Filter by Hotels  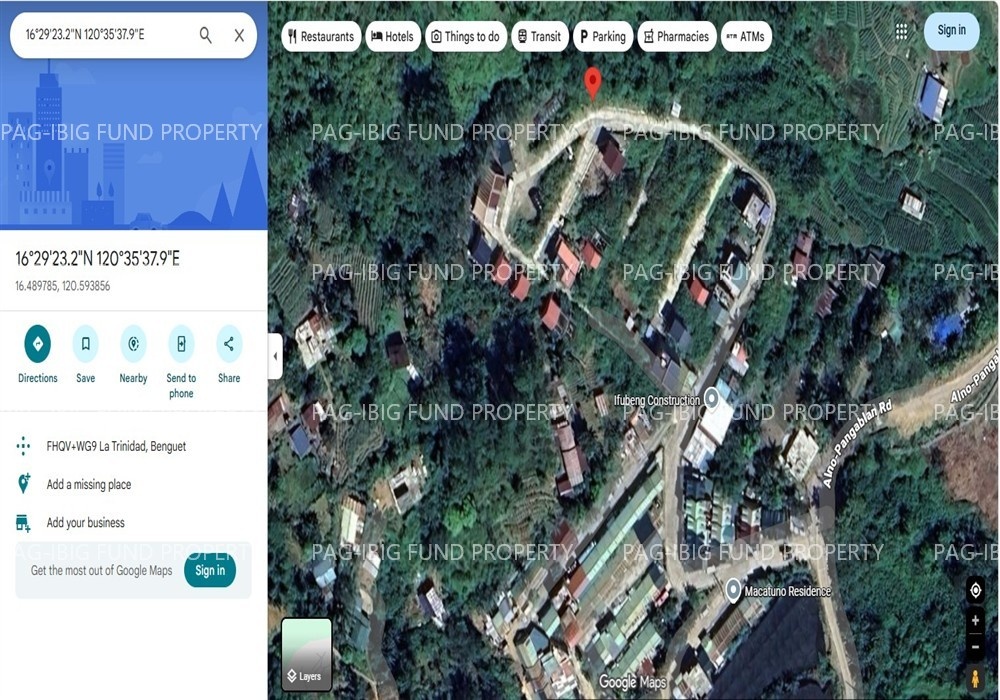pyautogui.click(x=392, y=37)
